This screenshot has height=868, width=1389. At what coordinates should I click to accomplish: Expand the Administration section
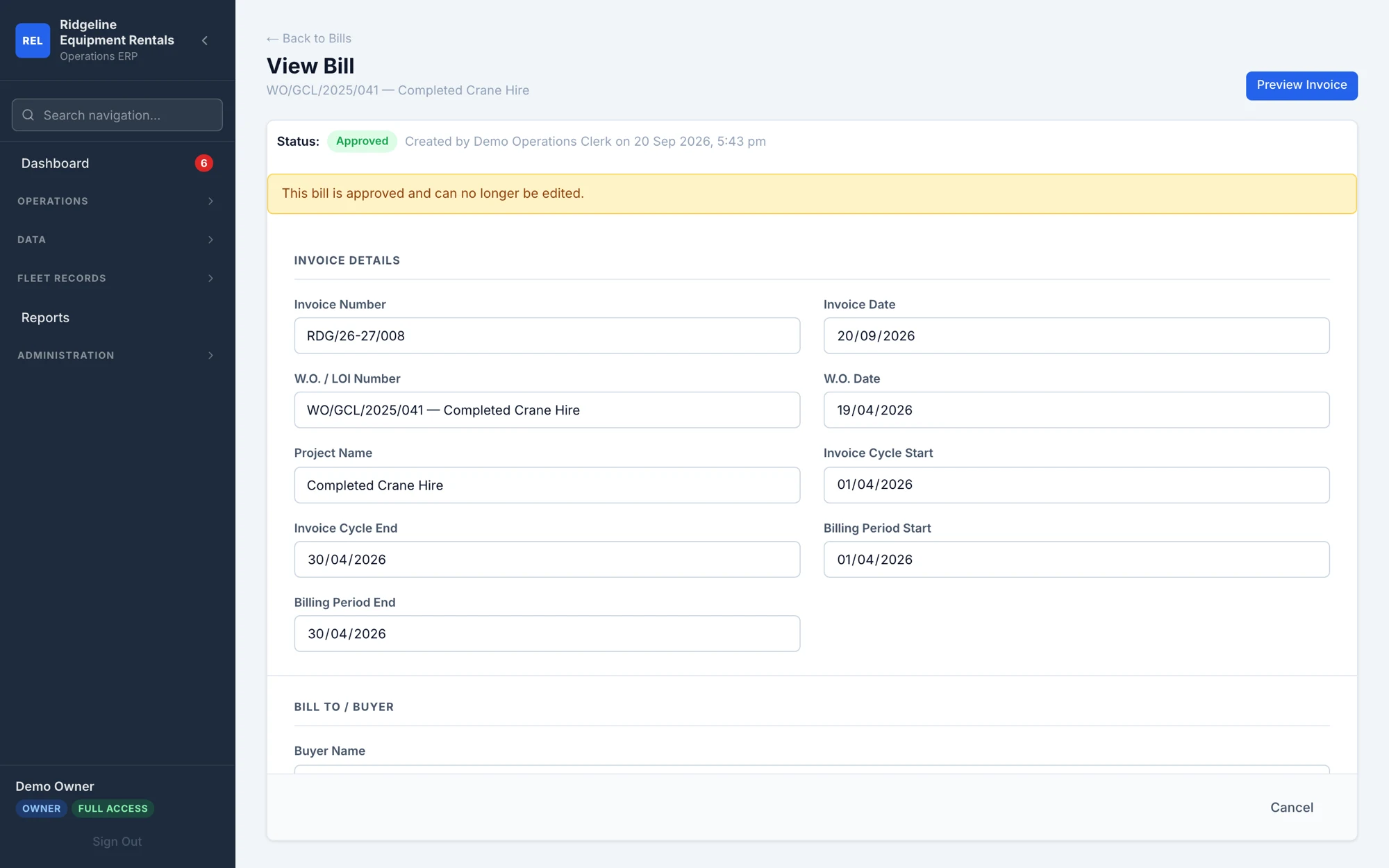coord(117,356)
